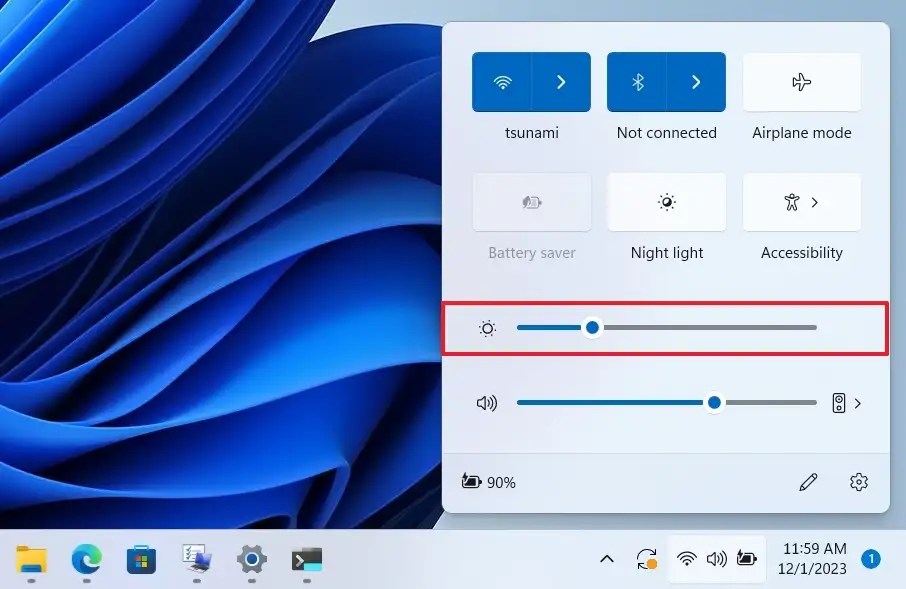Toggle Airplane mode on
This screenshot has height=589, width=906.
coord(800,81)
